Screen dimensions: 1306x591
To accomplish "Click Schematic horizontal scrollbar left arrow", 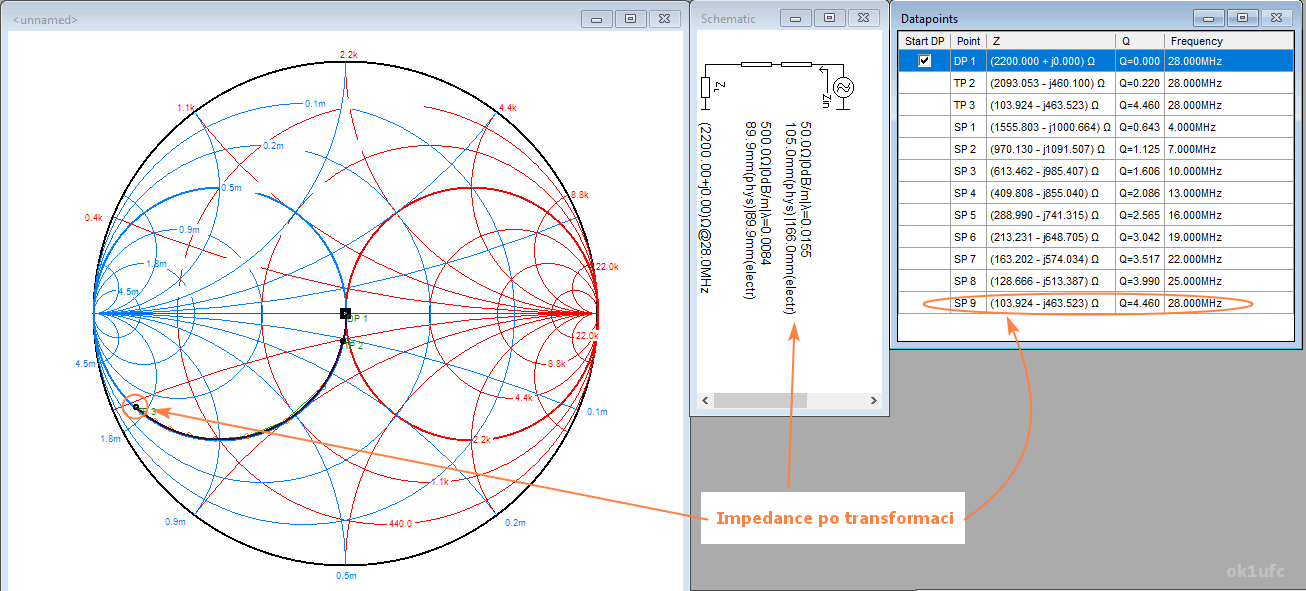I will click(704, 400).
